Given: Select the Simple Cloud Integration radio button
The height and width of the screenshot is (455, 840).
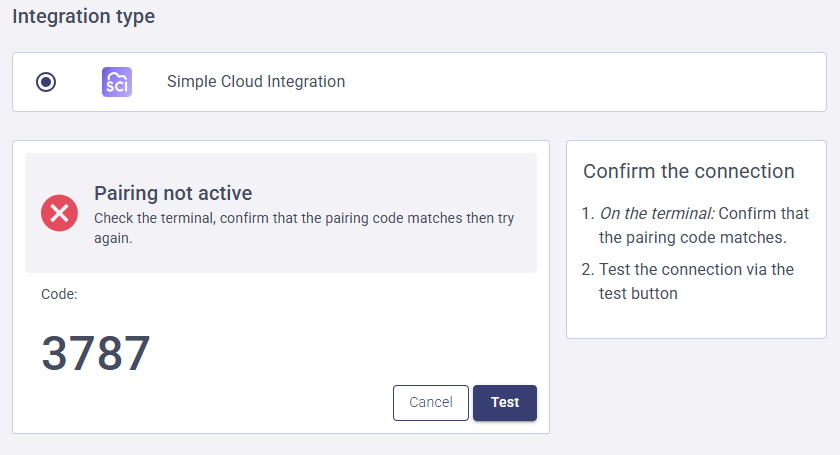Looking at the screenshot, I should 46,82.
